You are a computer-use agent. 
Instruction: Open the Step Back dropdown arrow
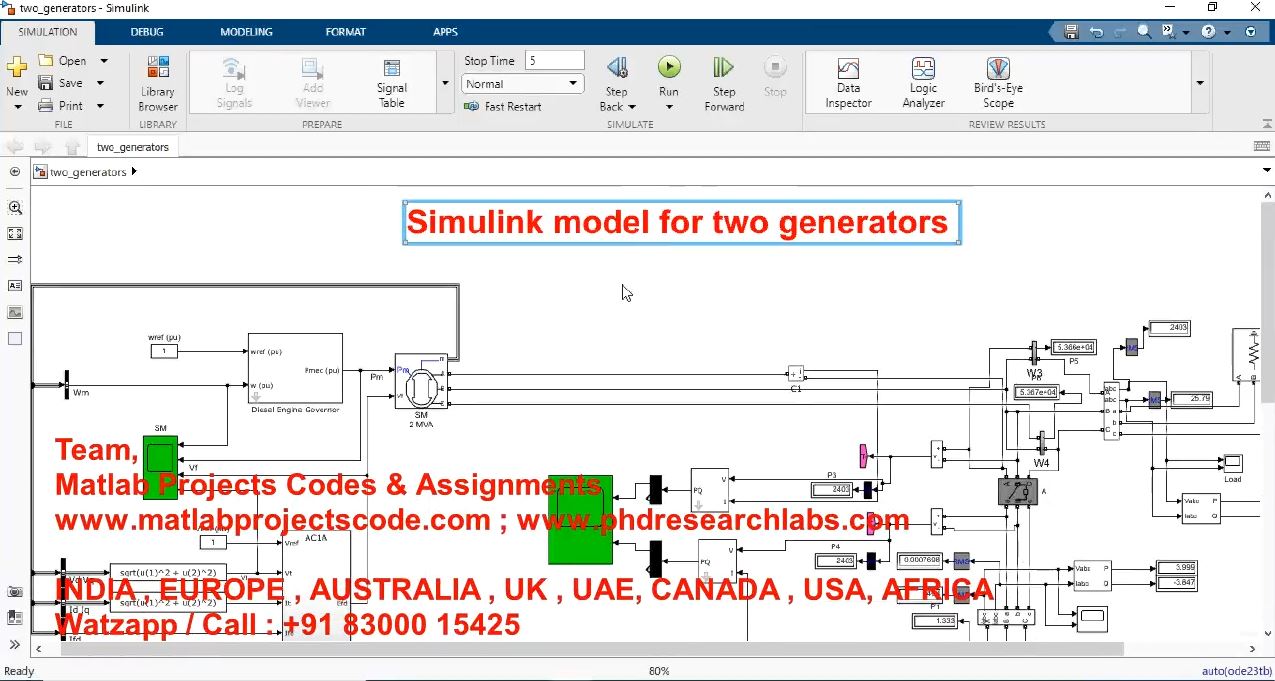[632, 107]
